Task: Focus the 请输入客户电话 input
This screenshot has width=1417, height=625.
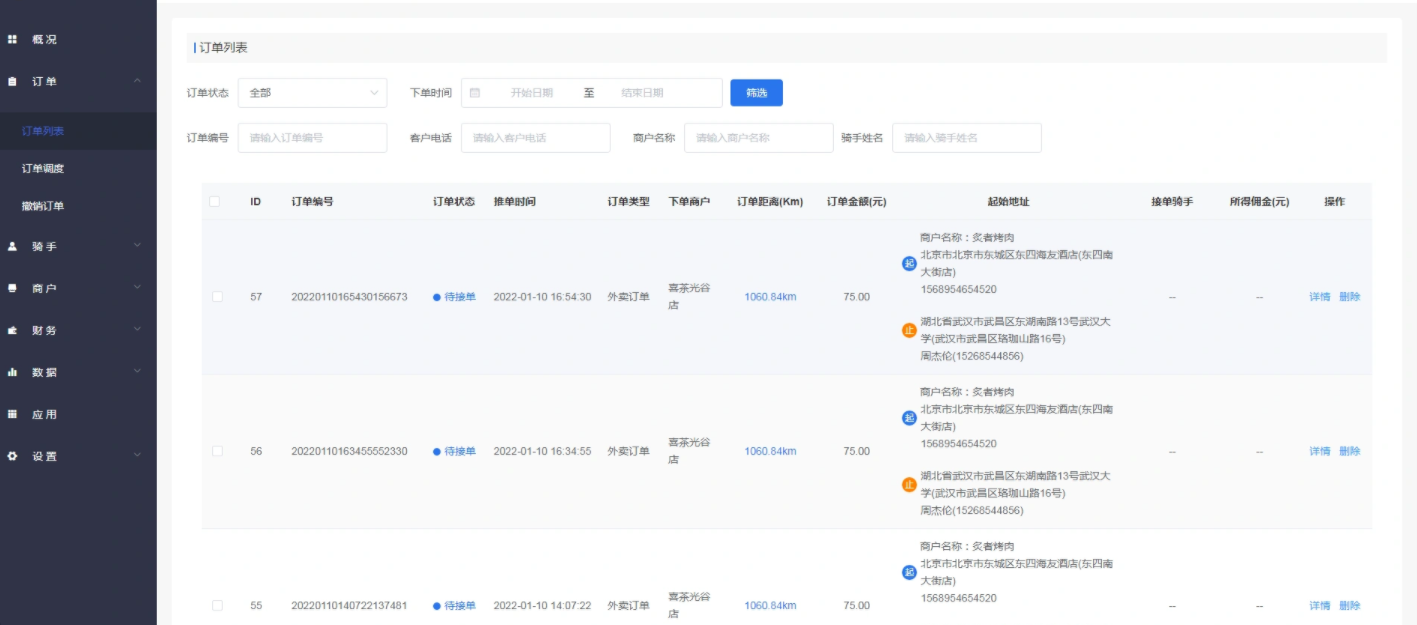Action: click(x=535, y=138)
